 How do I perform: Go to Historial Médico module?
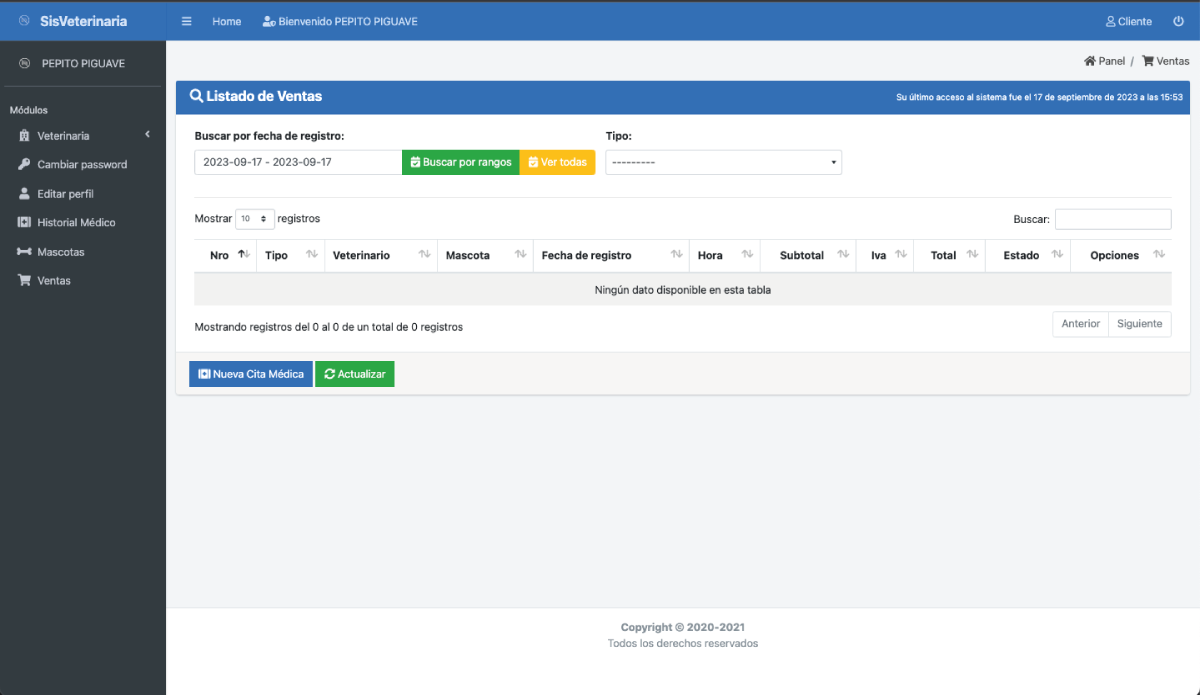(x=76, y=223)
